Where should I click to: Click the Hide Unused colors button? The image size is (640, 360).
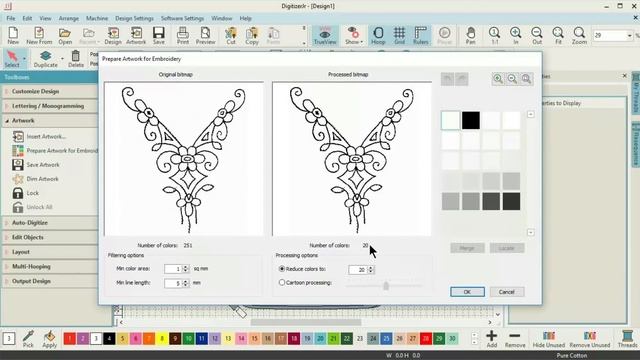pos(549,339)
